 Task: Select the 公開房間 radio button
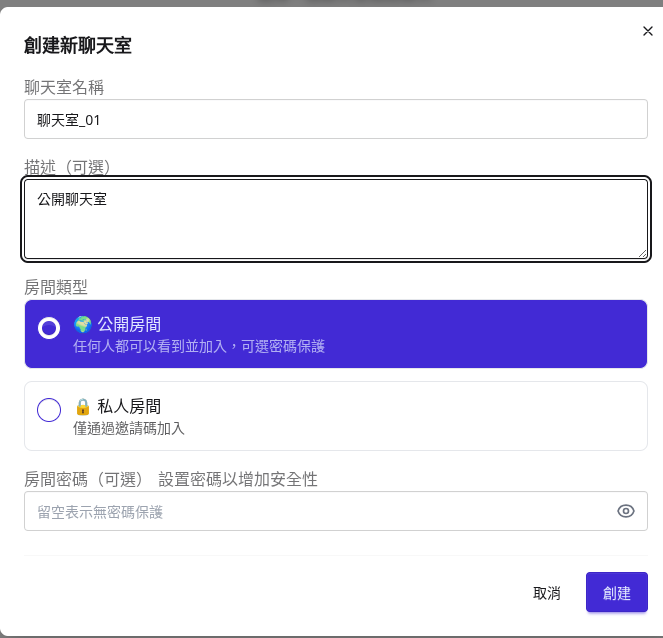pyautogui.click(x=49, y=328)
